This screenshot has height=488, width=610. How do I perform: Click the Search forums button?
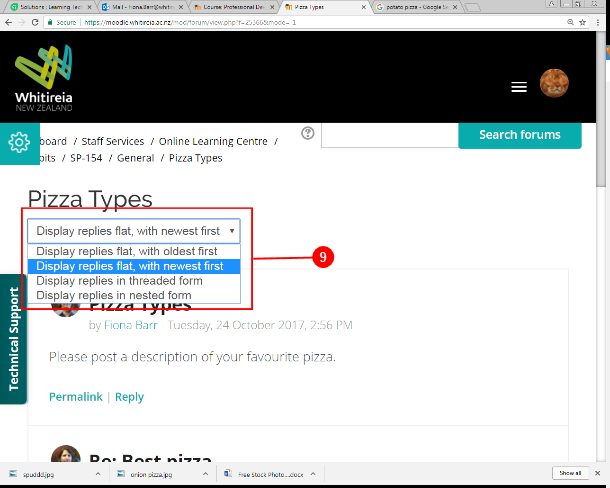520,135
